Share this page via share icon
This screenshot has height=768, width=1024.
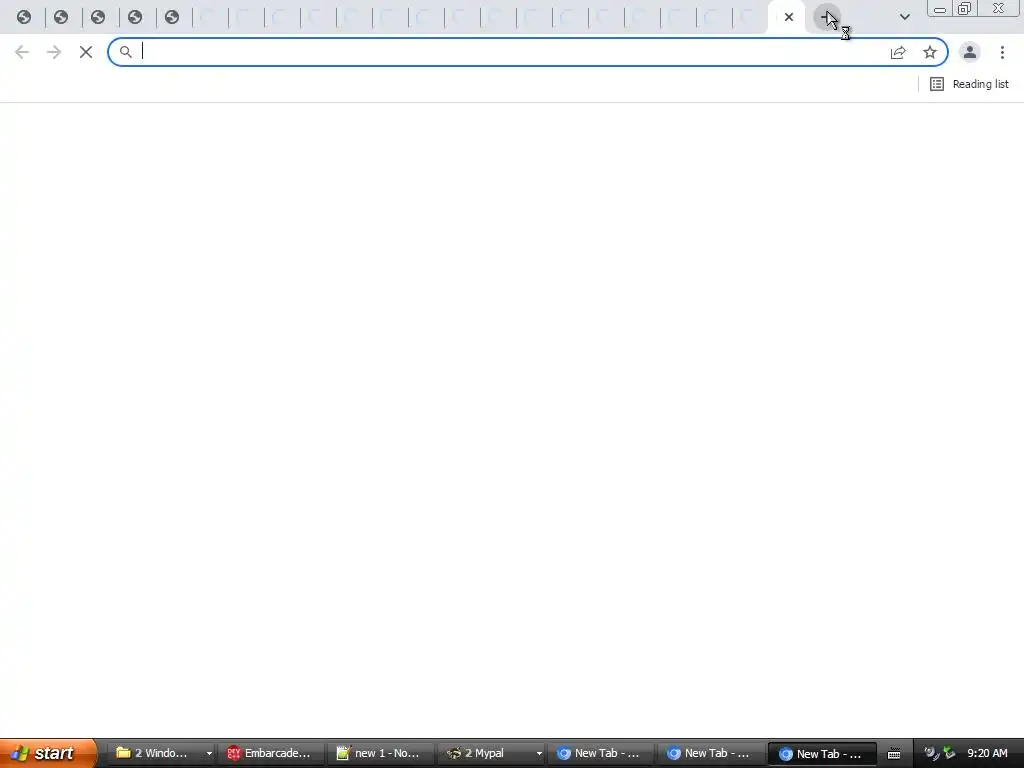point(898,52)
